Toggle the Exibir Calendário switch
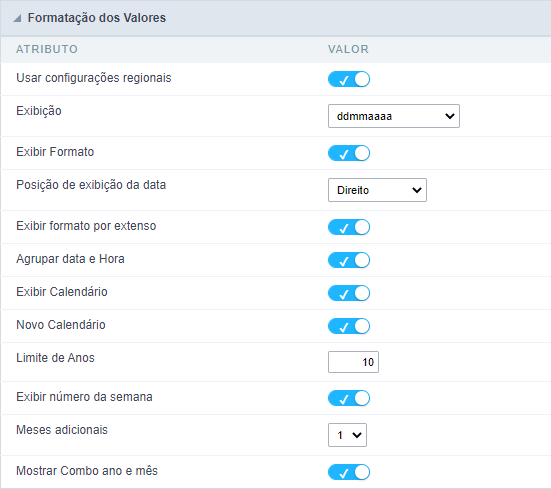Image resolution: width=551 pixels, height=489 pixels. pos(349,293)
